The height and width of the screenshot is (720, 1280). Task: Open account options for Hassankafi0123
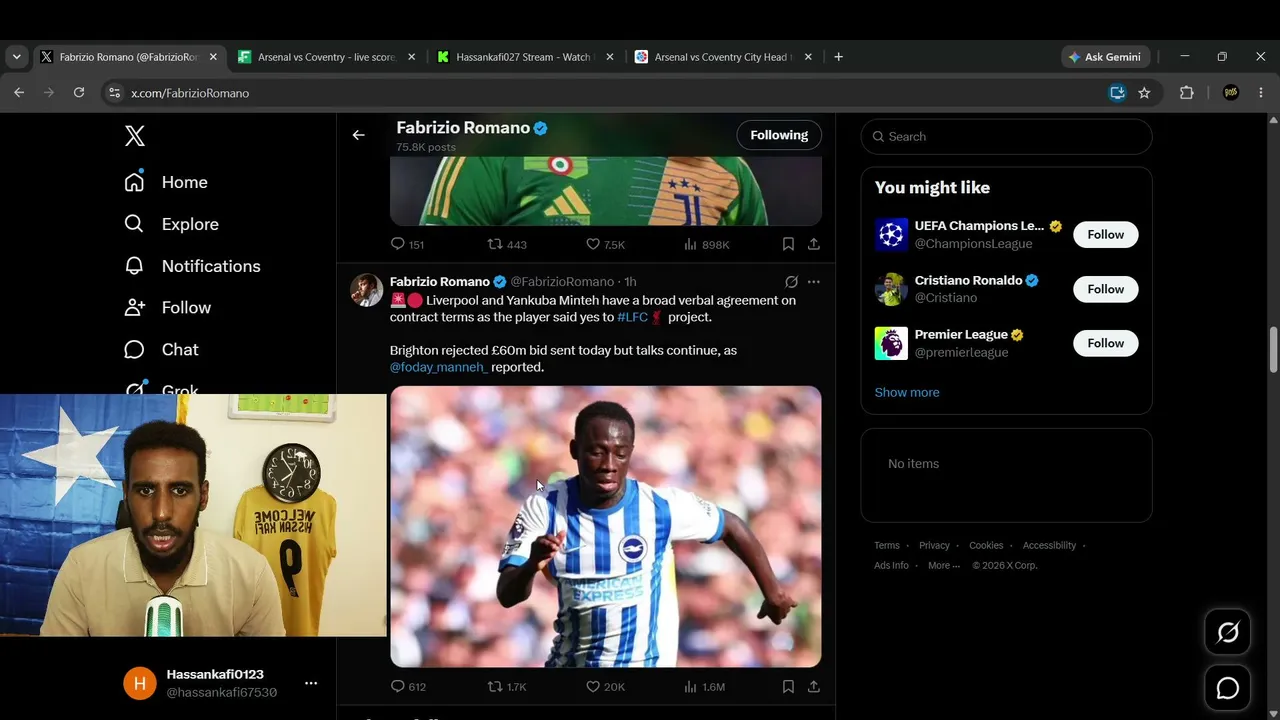click(311, 684)
